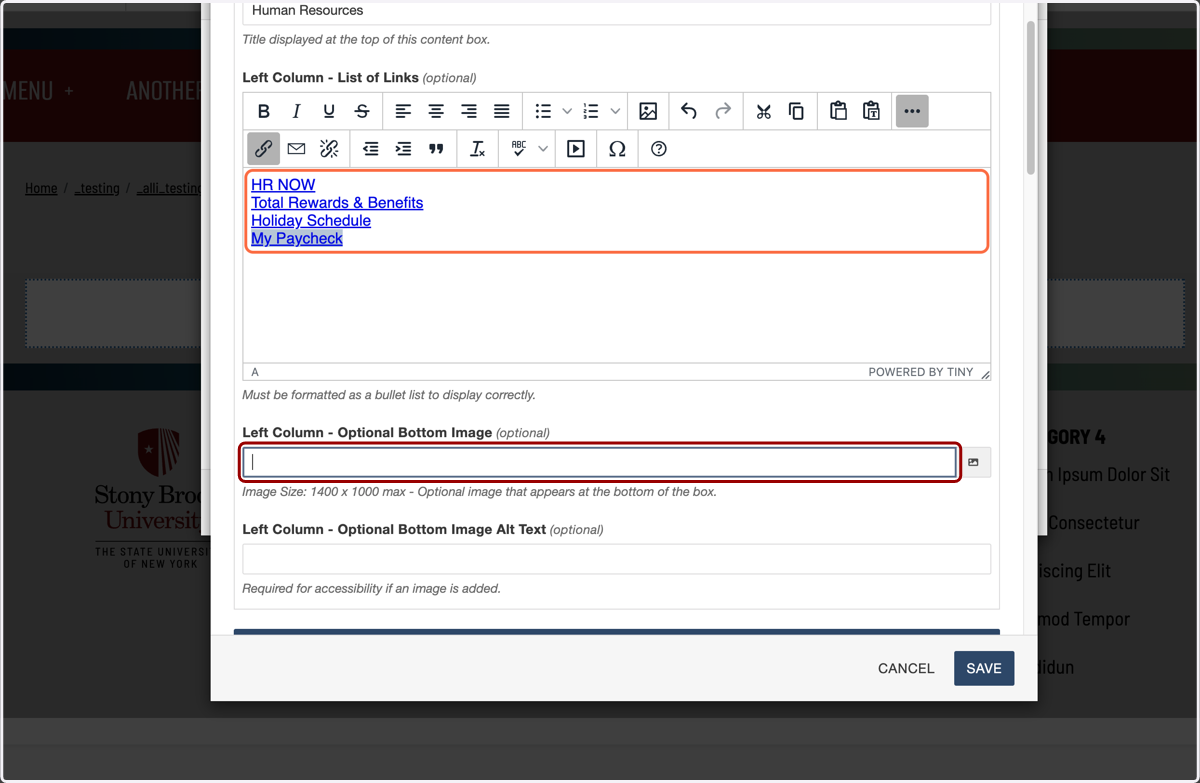This screenshot has width=1200, height=783.
Task: Increase indent of the text
Action: (x=403, y=149)
